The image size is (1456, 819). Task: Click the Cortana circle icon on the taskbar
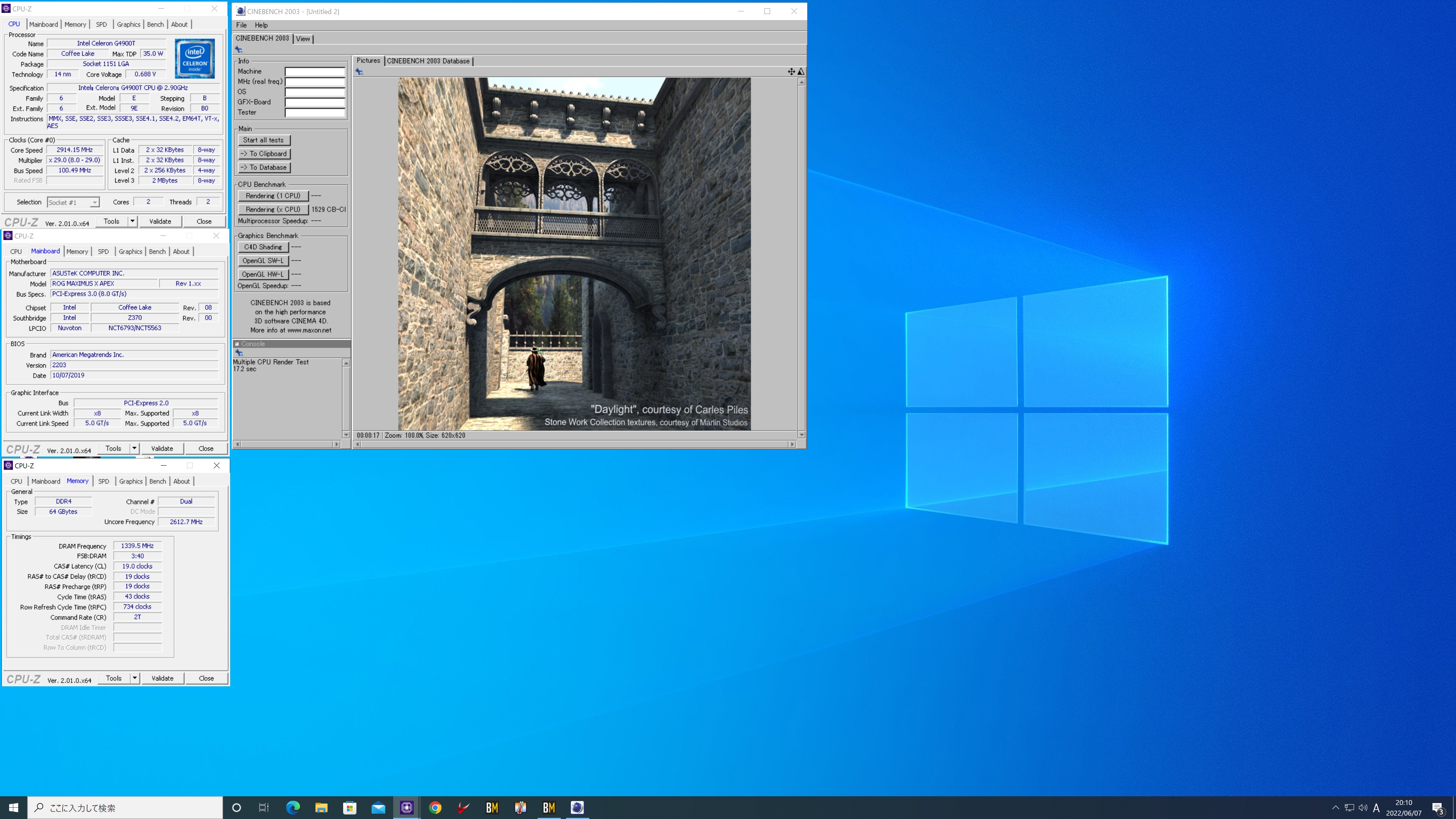[x=236, y=808]
